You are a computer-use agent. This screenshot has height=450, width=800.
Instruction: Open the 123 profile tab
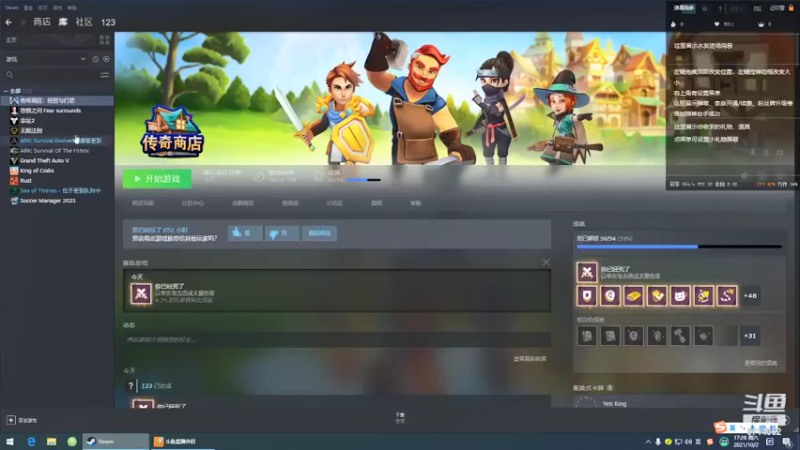point(108,22)
